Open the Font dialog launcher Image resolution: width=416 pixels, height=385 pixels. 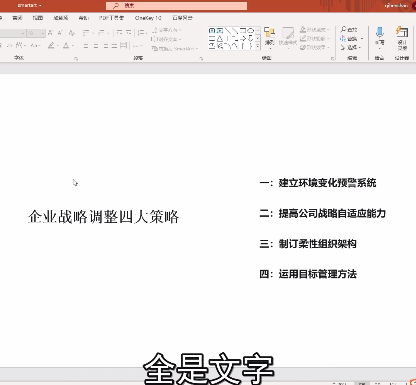tap(76, 58)
